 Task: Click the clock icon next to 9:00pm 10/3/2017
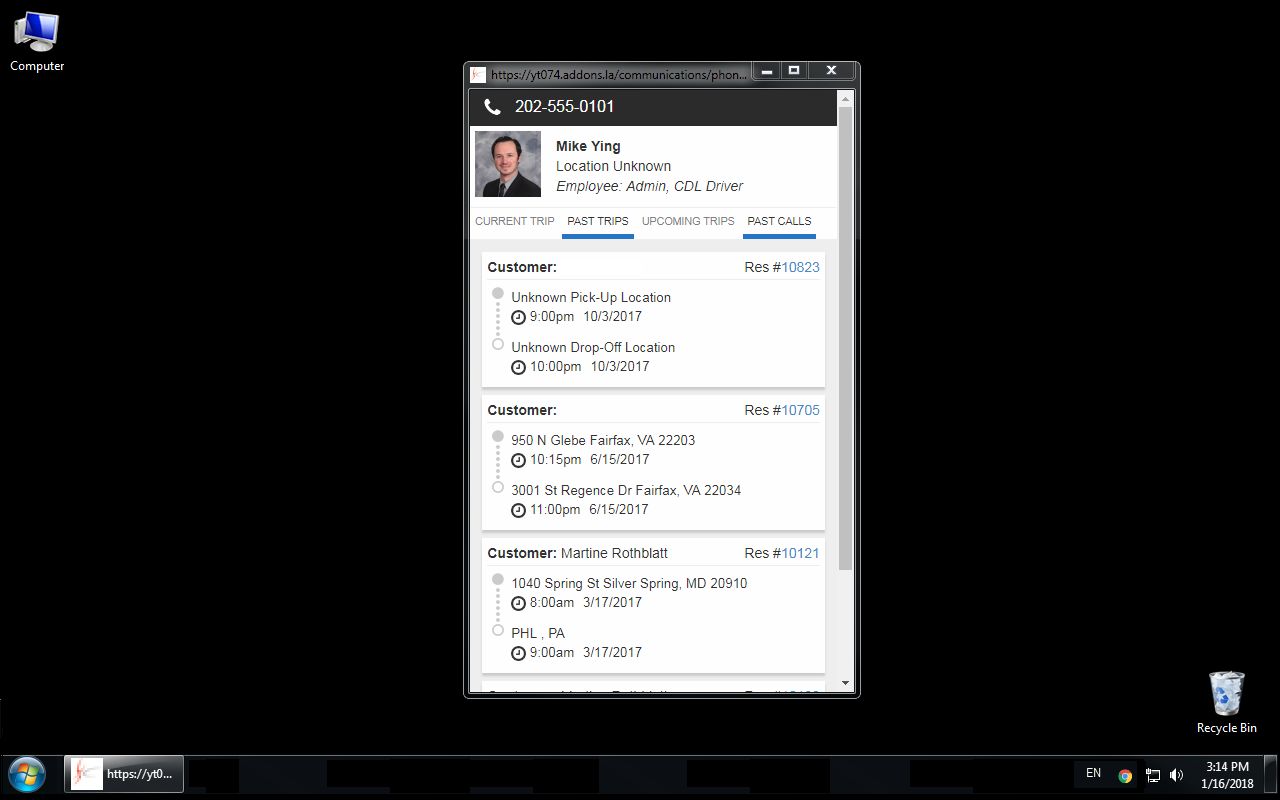pyautogui.click(x=518, y=317)
